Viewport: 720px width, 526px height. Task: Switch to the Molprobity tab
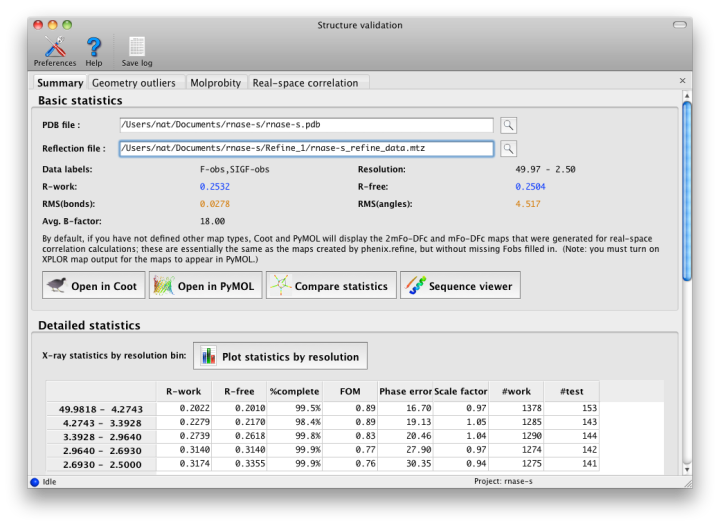(215, 83)
